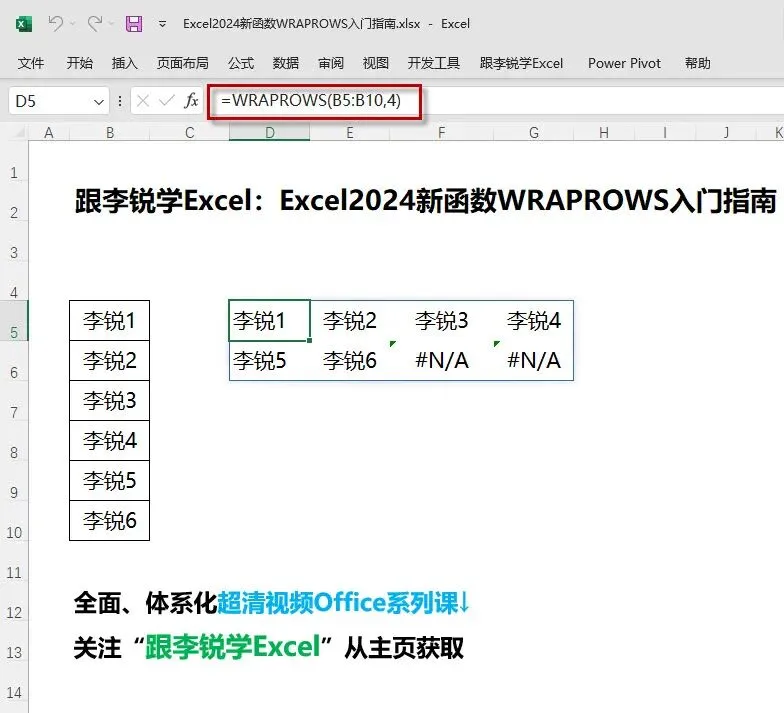Image resolution: width=784 pixels, height=713 pixels.
Task: Select cell E5 containing 李锐2
Action: [350, 320]
